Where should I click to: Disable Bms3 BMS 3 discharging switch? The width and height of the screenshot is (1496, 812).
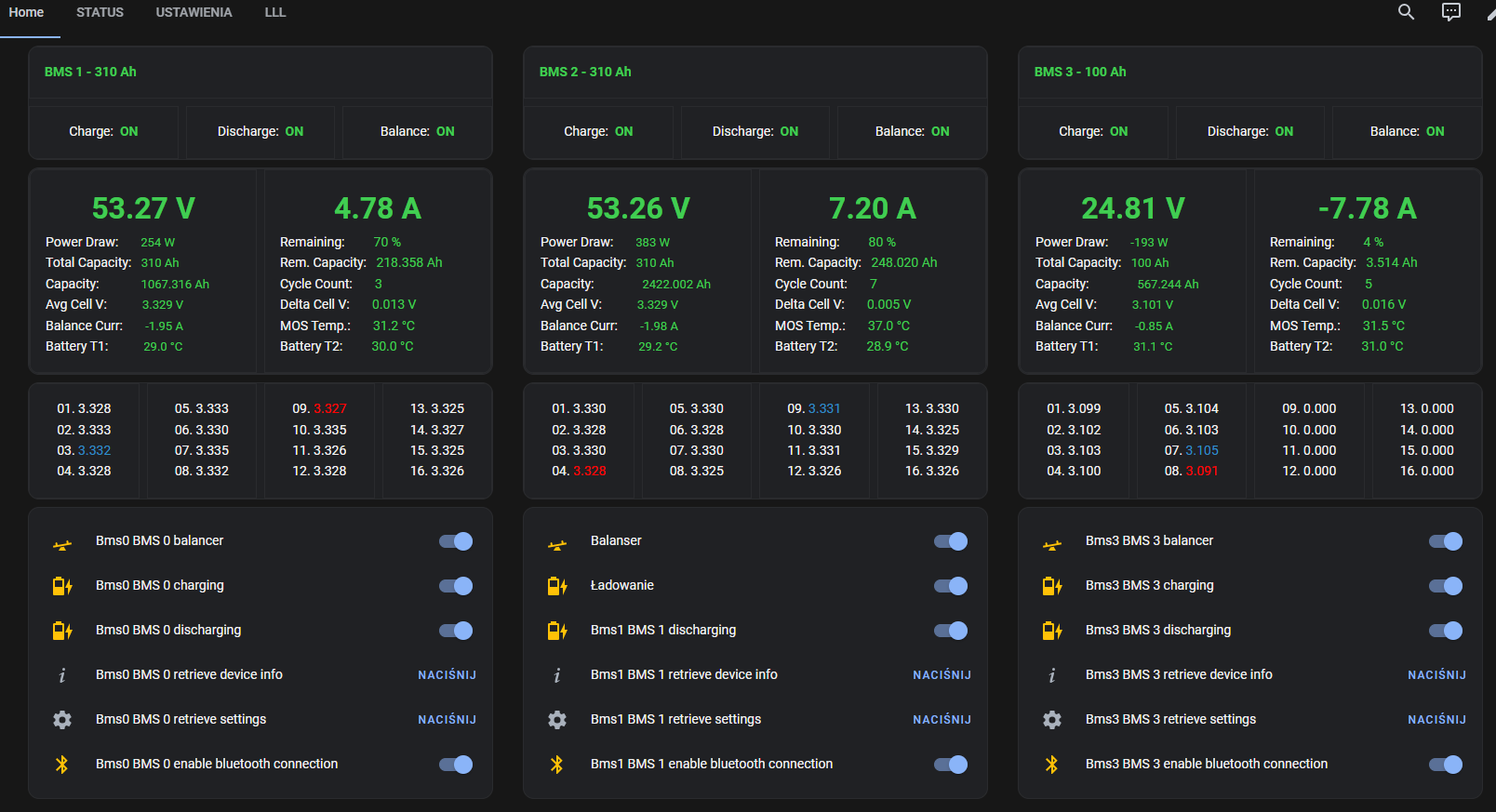pos(1446,631)
